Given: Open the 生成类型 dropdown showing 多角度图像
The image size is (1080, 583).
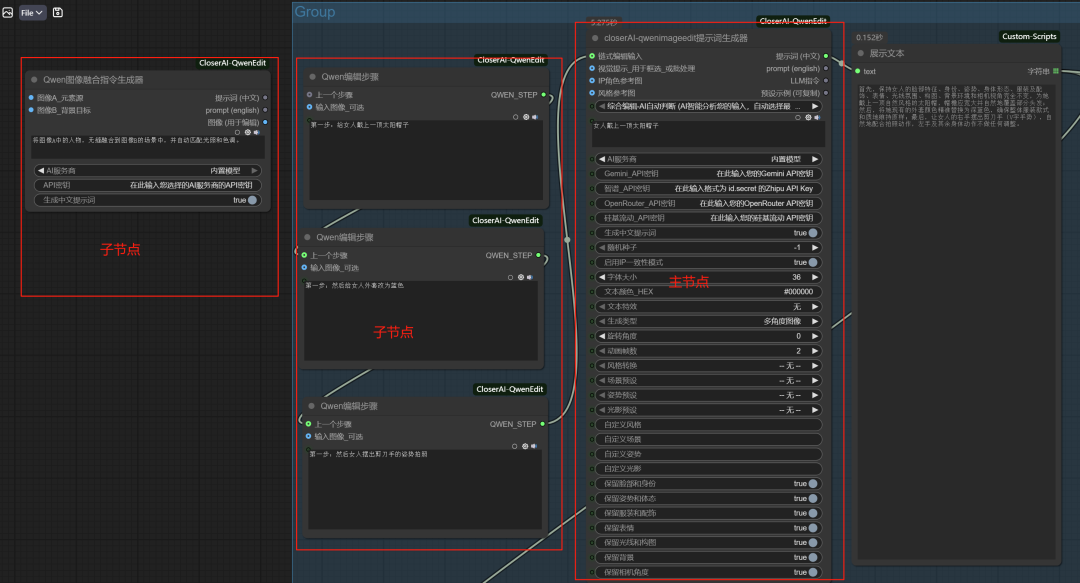Looking at the screenshot, I should coord(708,321).
